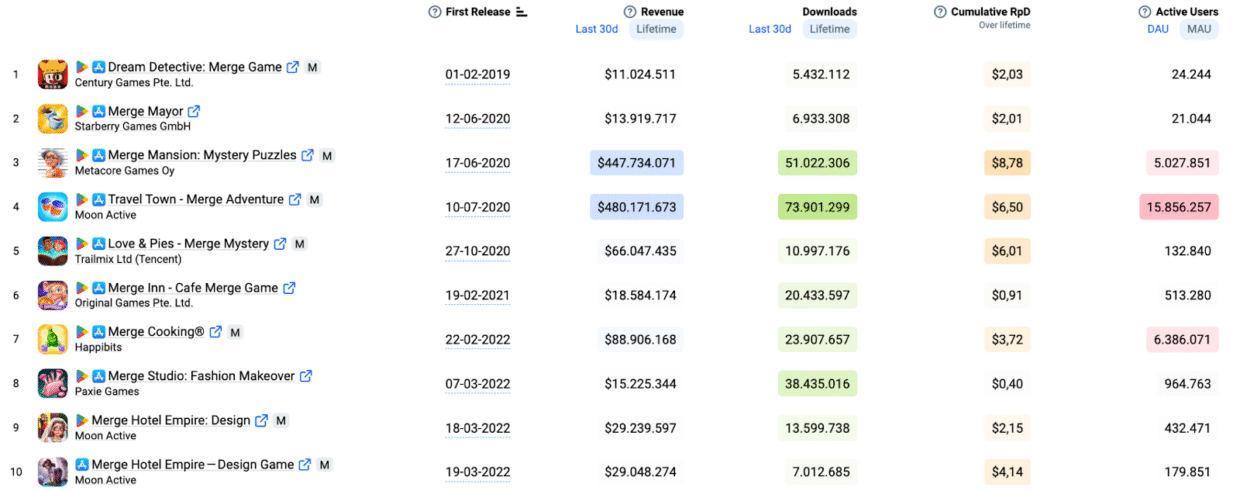Viewport: 1240px width, 491px height.
Task: Click the help icon beside Active Users
Action: (1145, 12)
